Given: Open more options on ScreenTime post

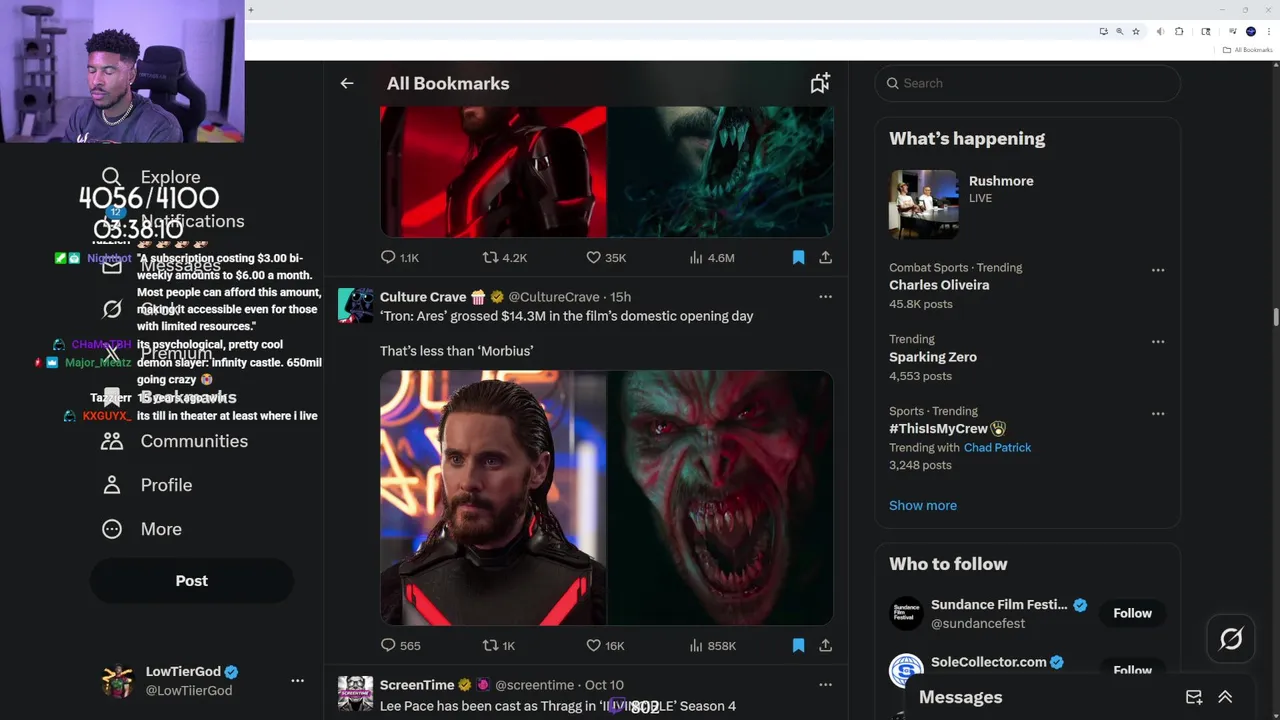Looking at the screenshot, I should [825, 685].
